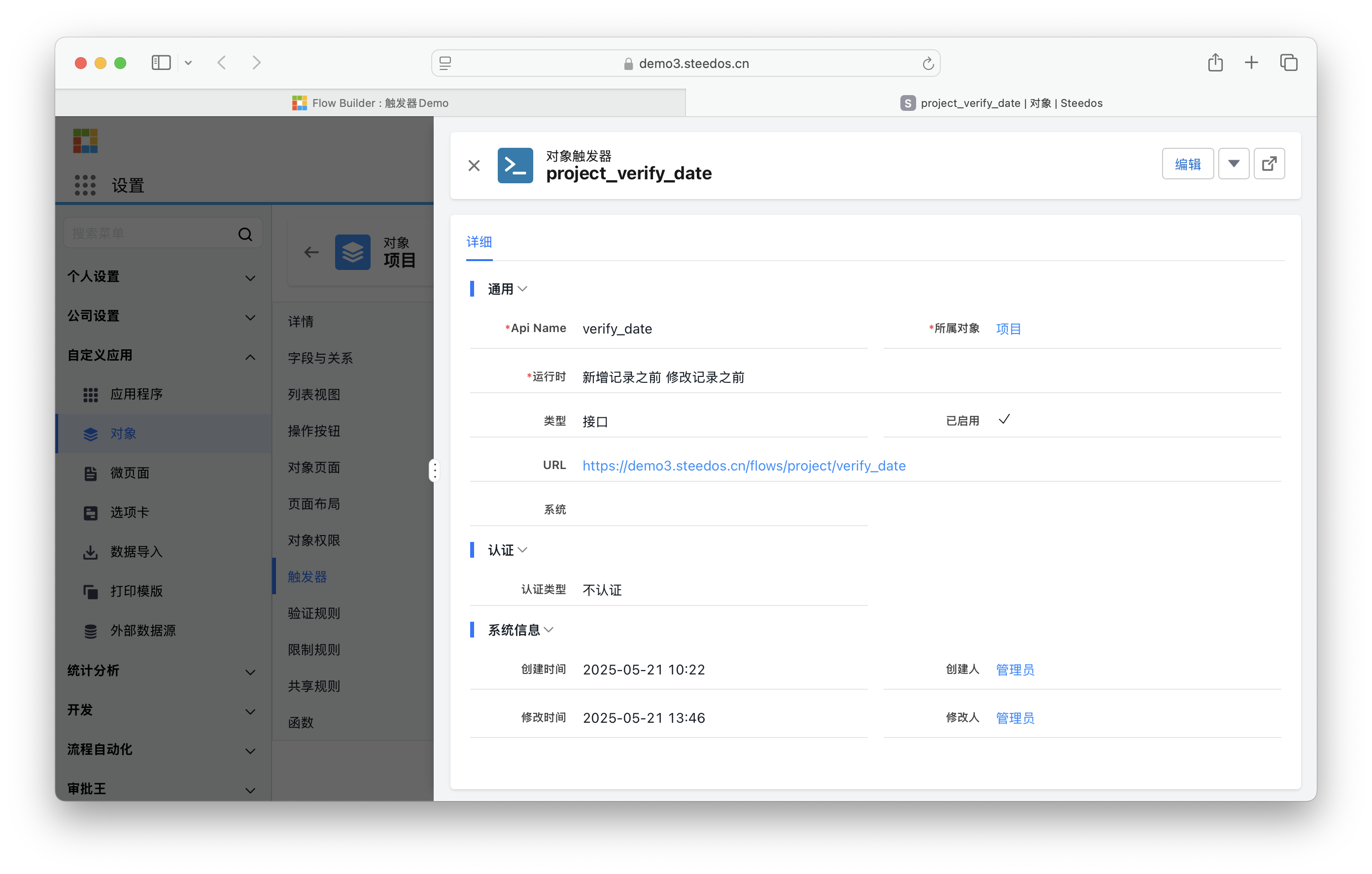This screenshot has width=1372, height=874.
Task: Click the 编辑 button
Action: (1187, 164)
